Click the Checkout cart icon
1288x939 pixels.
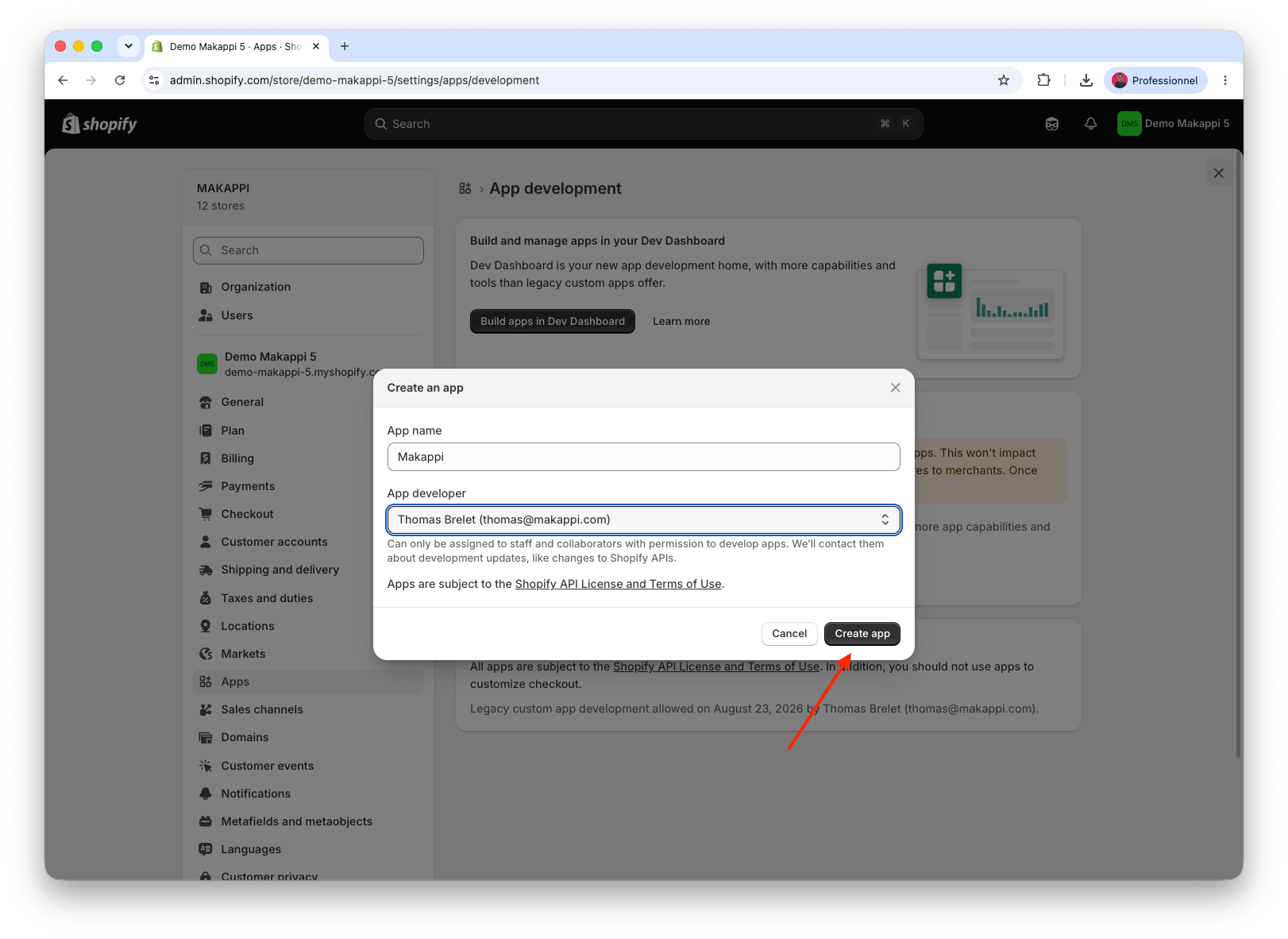[x=206, y=514]
